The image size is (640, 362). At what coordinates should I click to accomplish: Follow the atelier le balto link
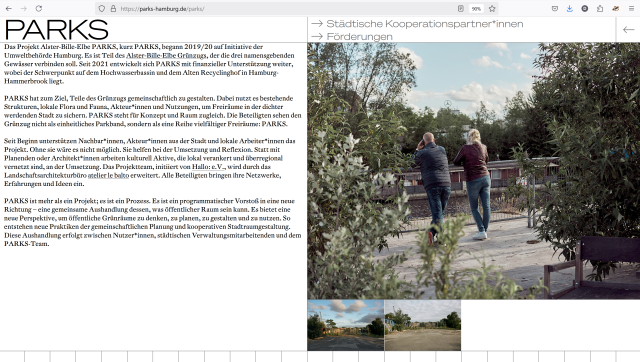108,175
